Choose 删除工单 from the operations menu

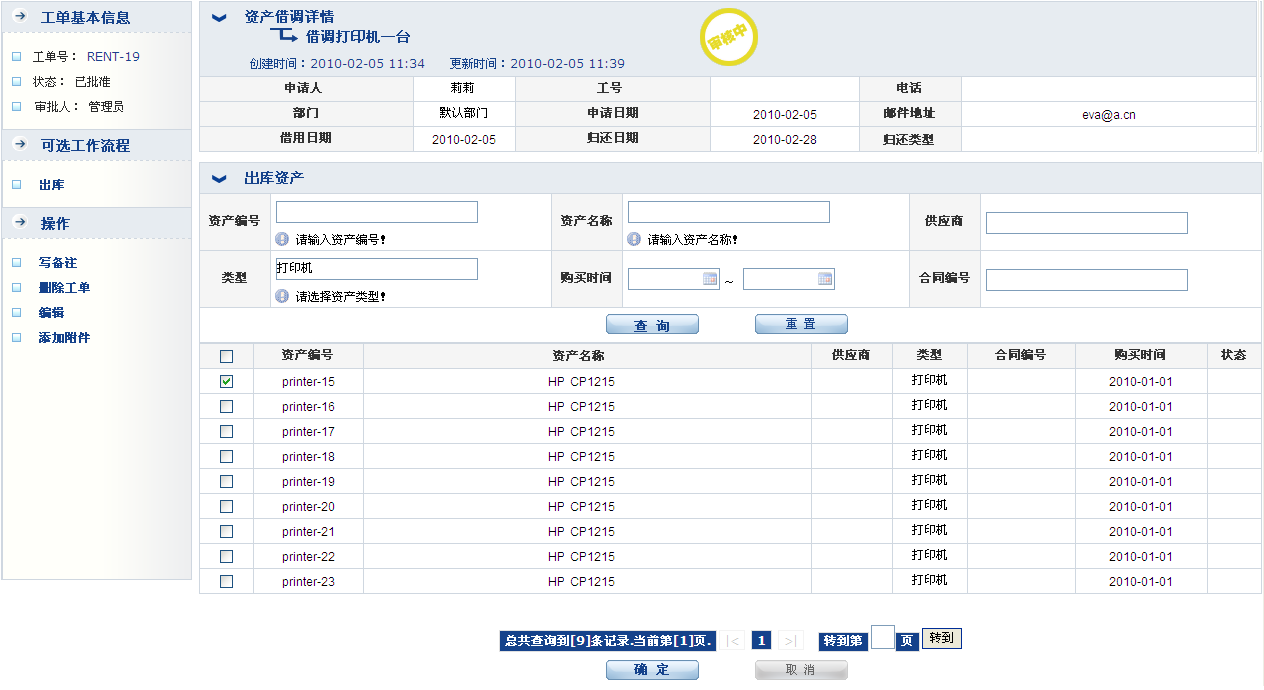[x=64, y=288]
